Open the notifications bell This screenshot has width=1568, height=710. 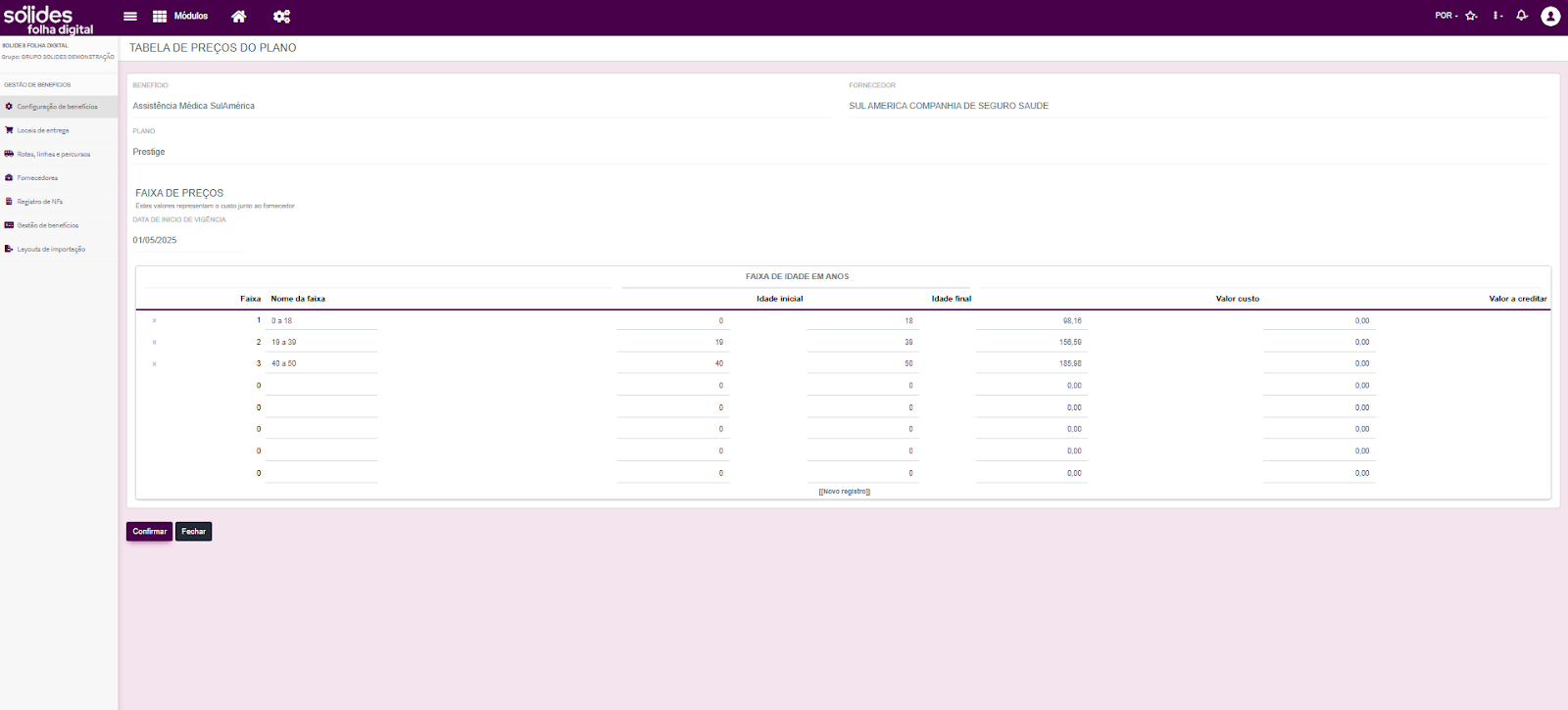tap(1522, 16)
